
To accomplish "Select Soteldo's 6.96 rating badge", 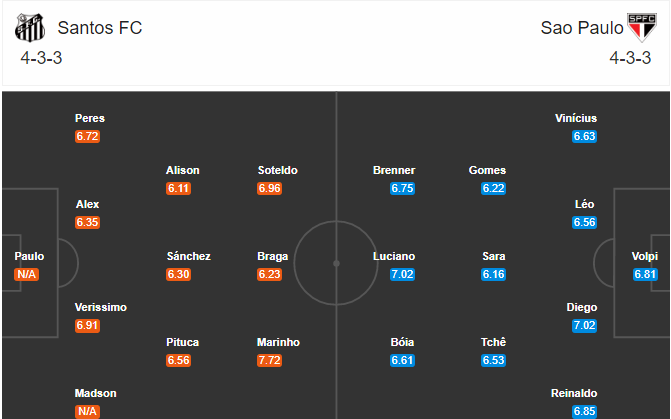I will click(269, 188).
